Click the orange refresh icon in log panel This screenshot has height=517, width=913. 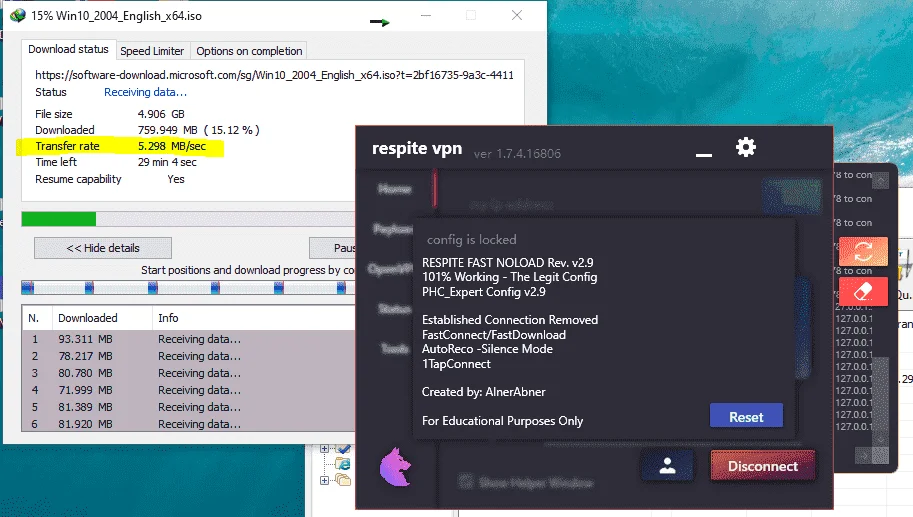click(864, 251)
